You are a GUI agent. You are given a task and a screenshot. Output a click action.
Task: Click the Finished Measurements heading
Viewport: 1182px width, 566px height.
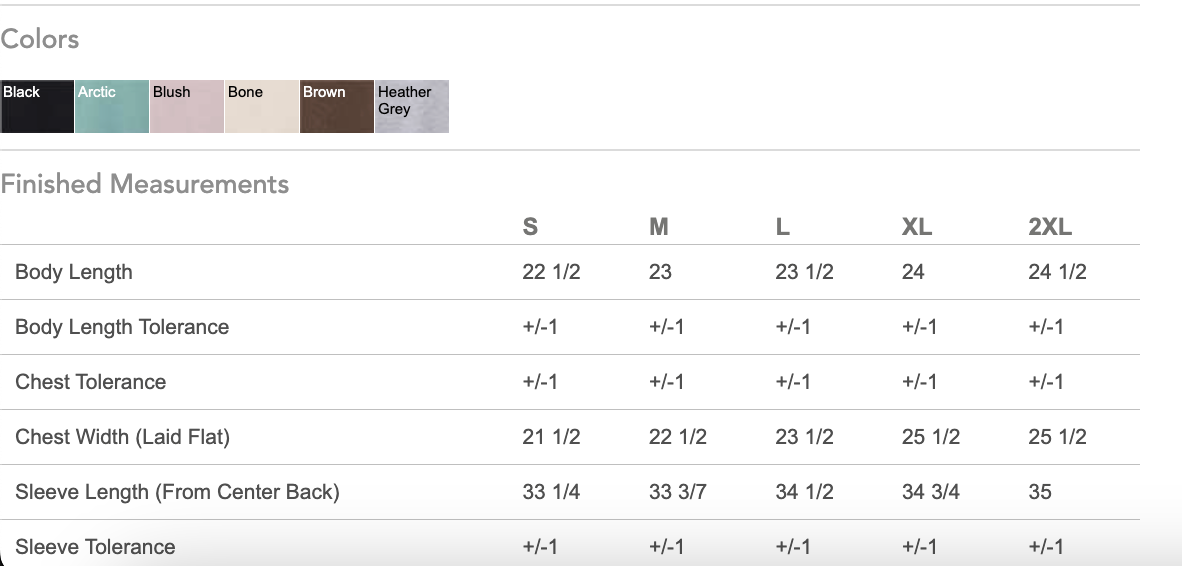[145, 184]
